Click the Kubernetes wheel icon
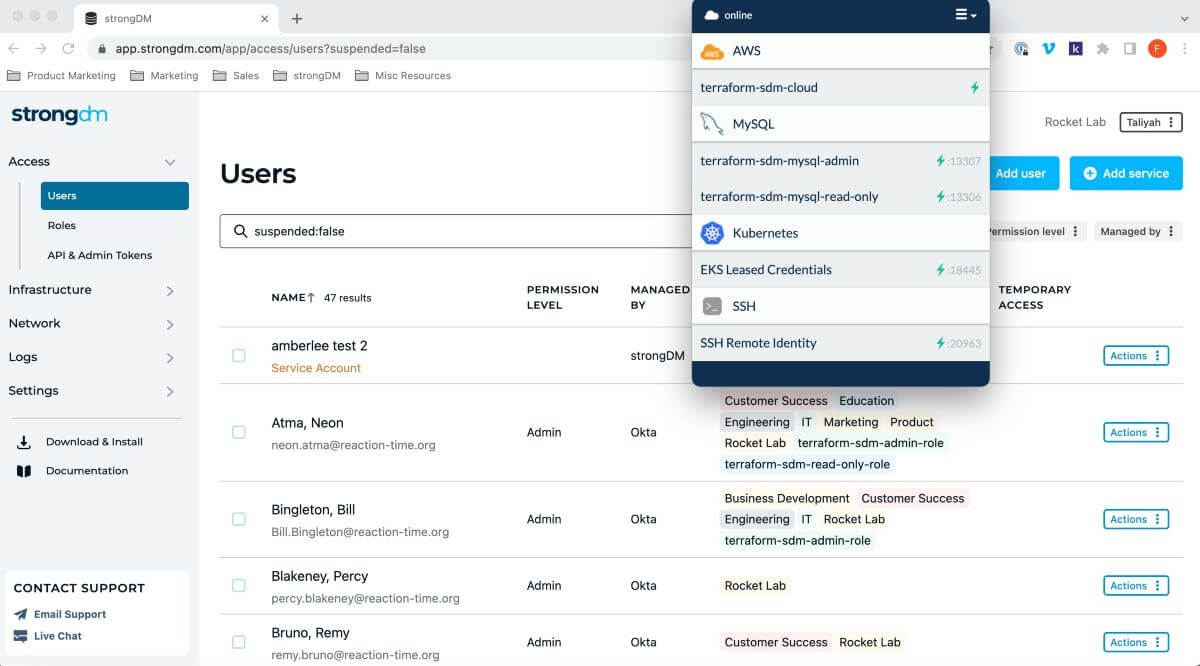Screen dimensions: 1200x666 coord(712,233)
